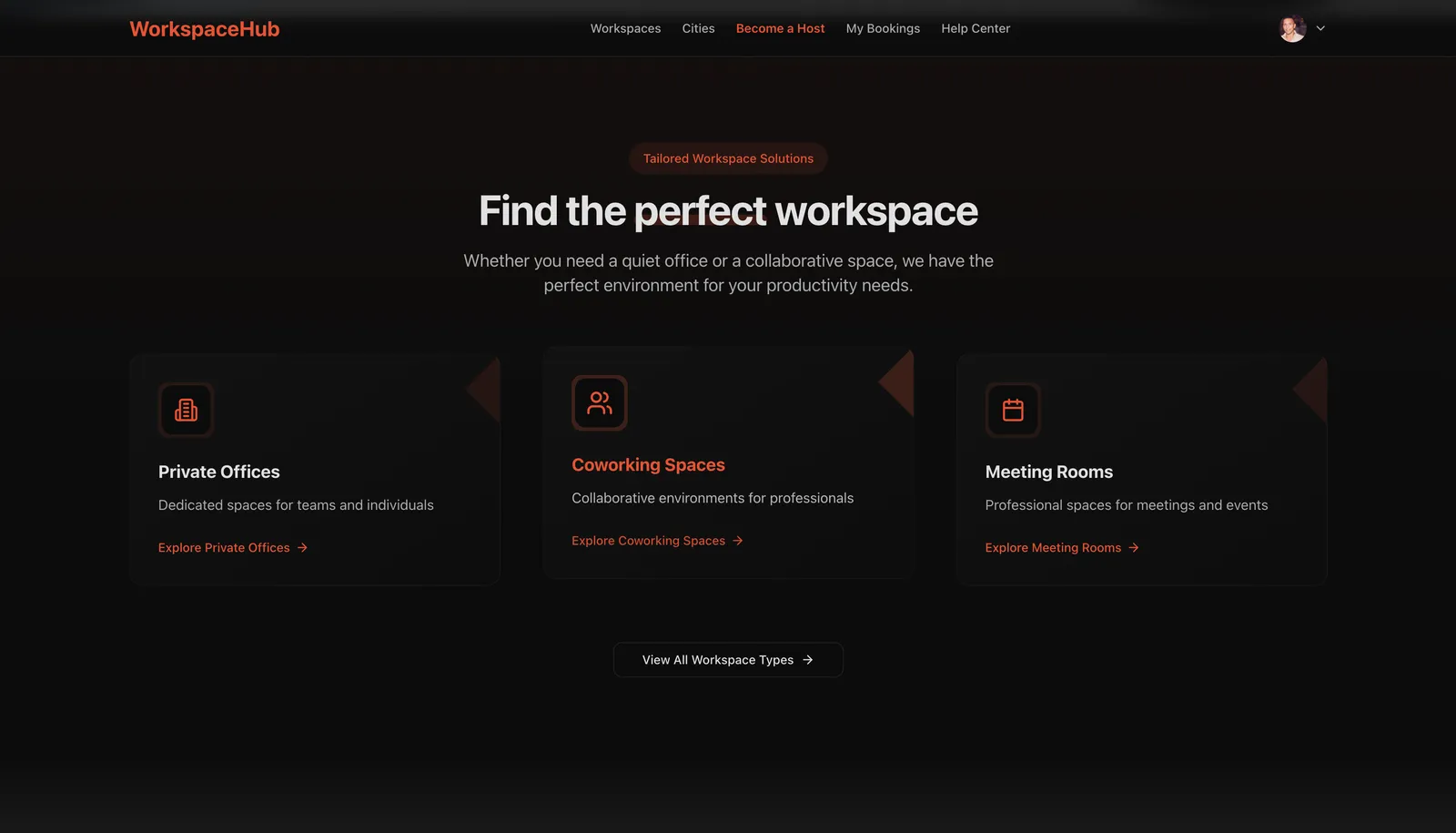1456x833 pixels.
Task: Click the WorkspaceHub logo
Action: (205, 29)
